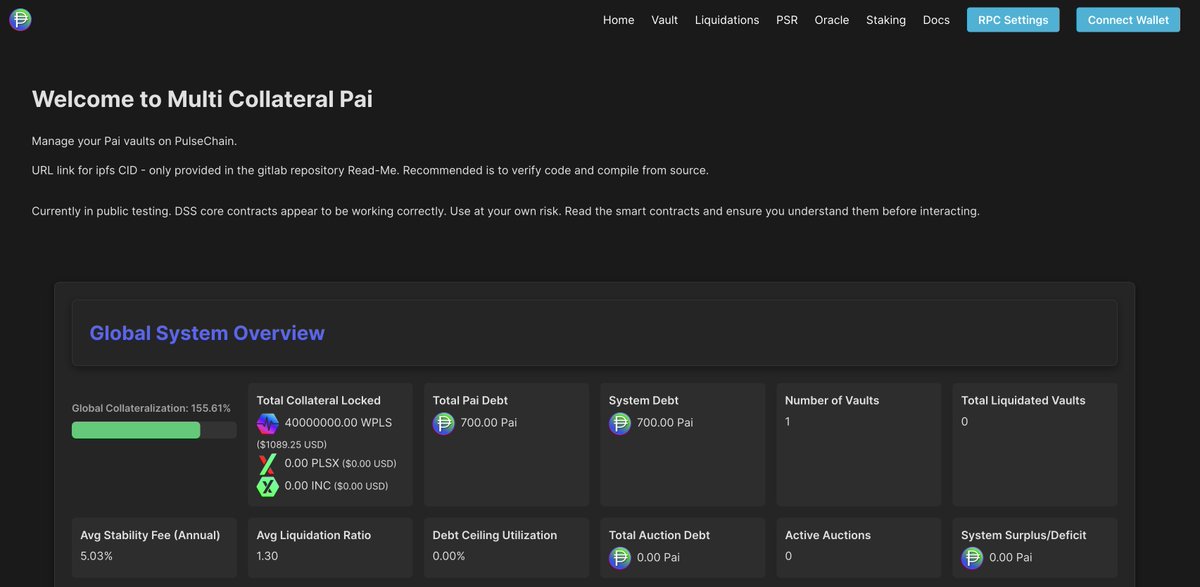Click the Total Liquidated Vaults label

(x=1023, y=400)
